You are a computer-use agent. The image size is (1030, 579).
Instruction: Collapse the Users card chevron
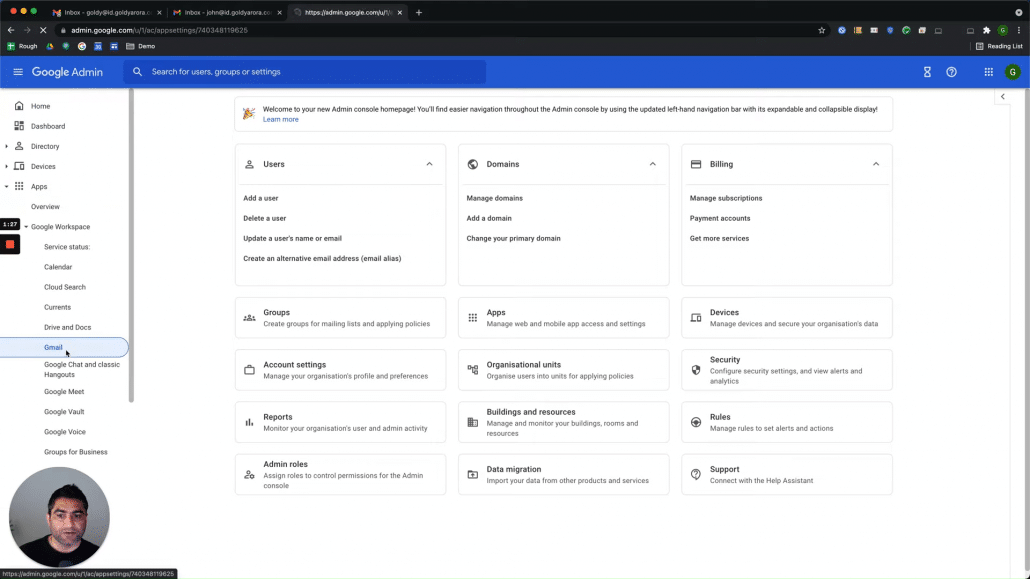click(x=429, y=164)
